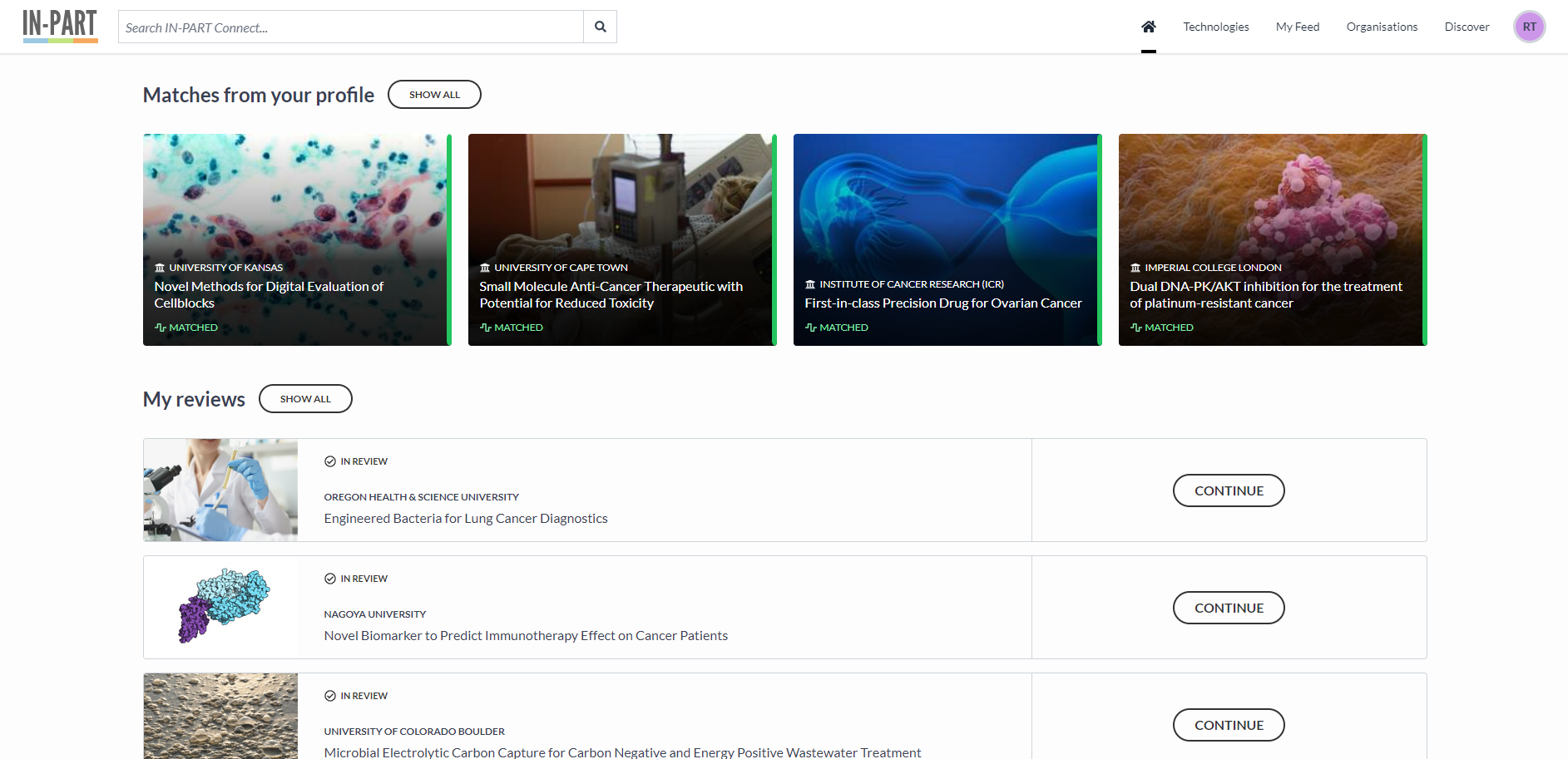Viewport: 1568px width, 759px height.
Task: Show all of My reviews
Action: 305,399
